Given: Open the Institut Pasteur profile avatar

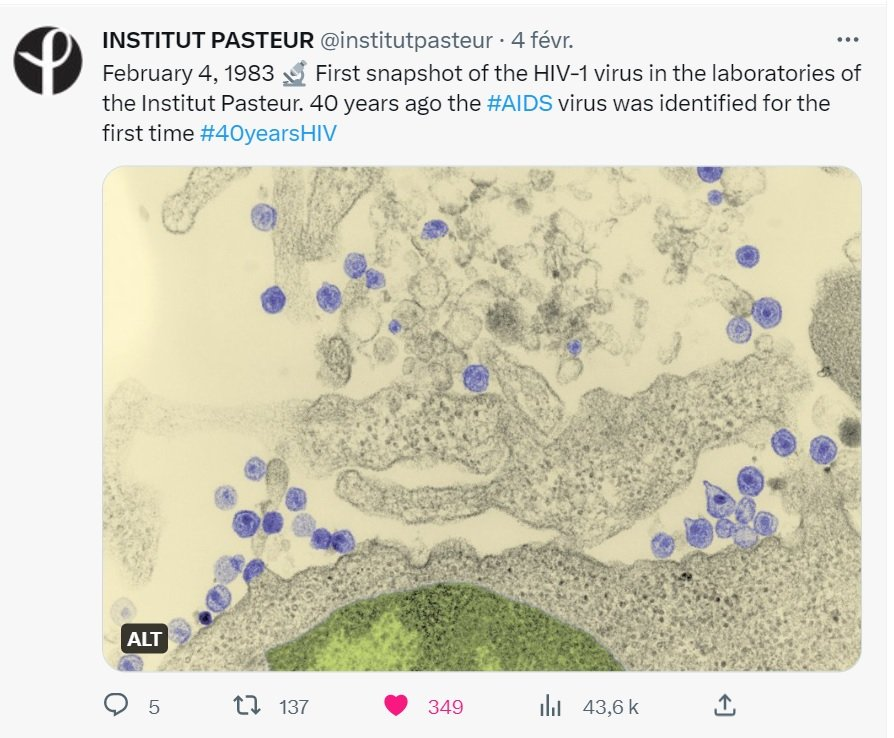Looking at the screenshot, I should click(49, 60).
